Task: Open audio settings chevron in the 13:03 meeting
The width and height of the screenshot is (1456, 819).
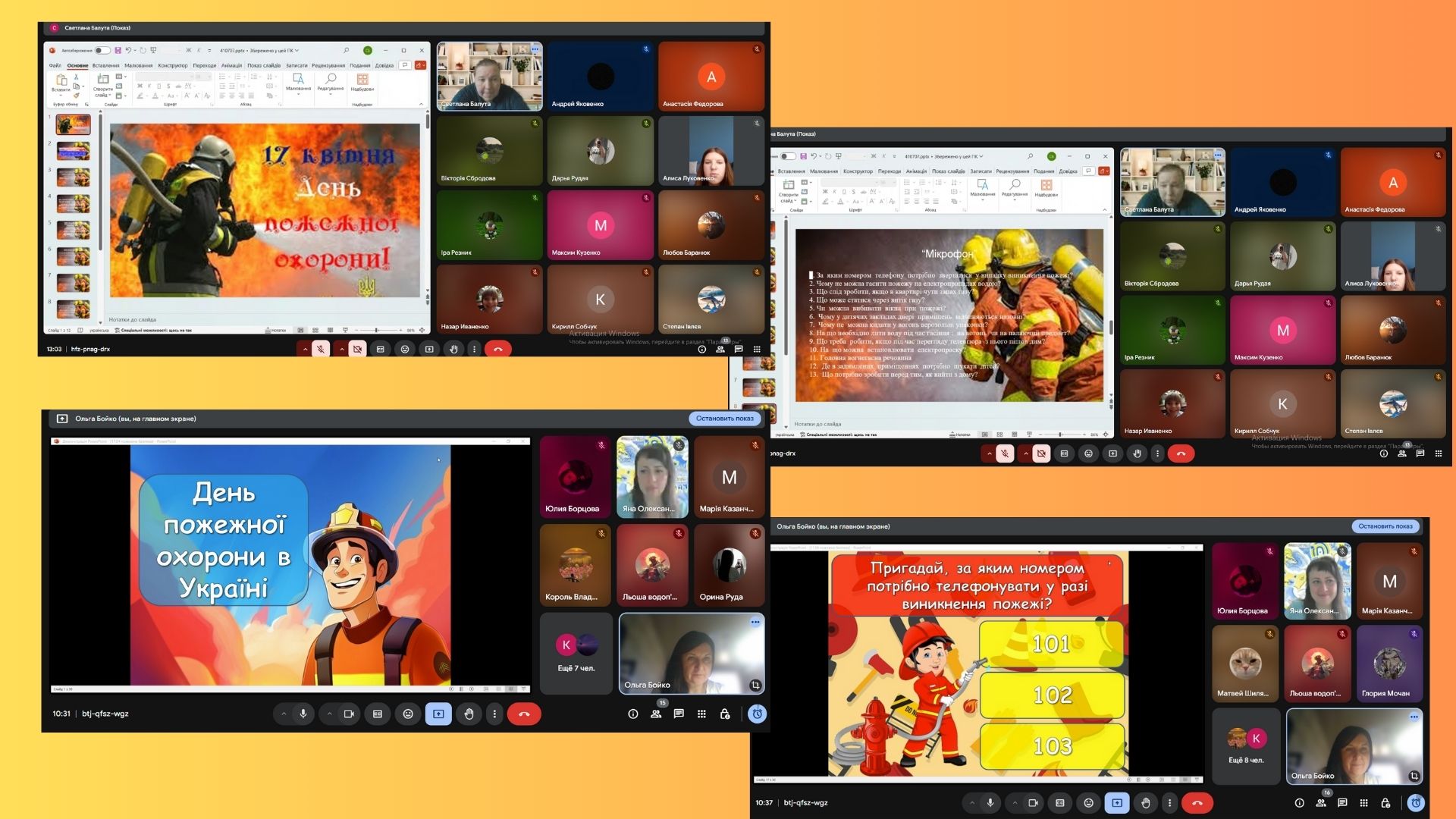Action: pos(305,349)
